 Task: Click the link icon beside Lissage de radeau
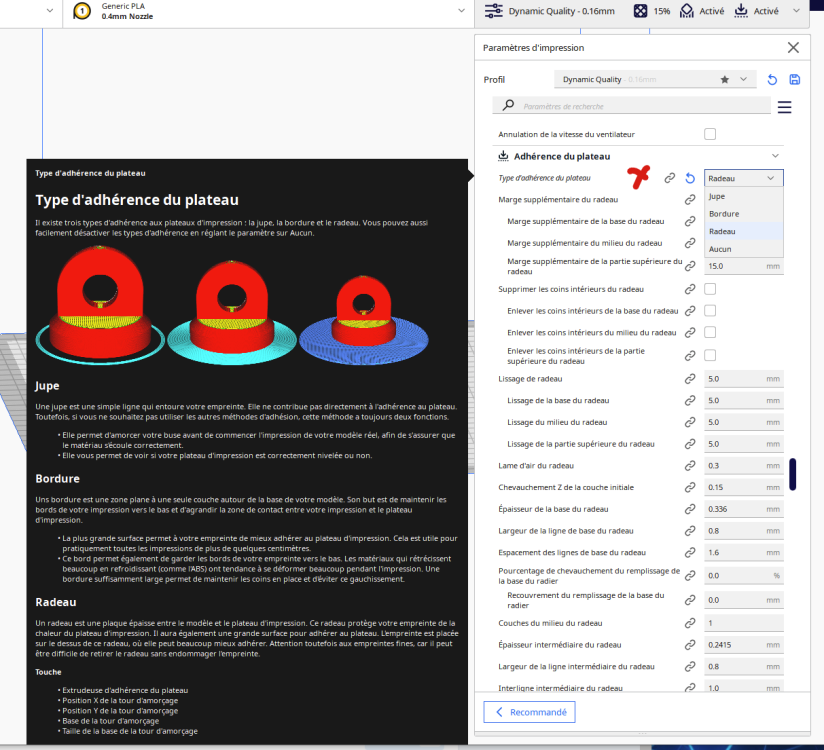[x=690, y=378]
